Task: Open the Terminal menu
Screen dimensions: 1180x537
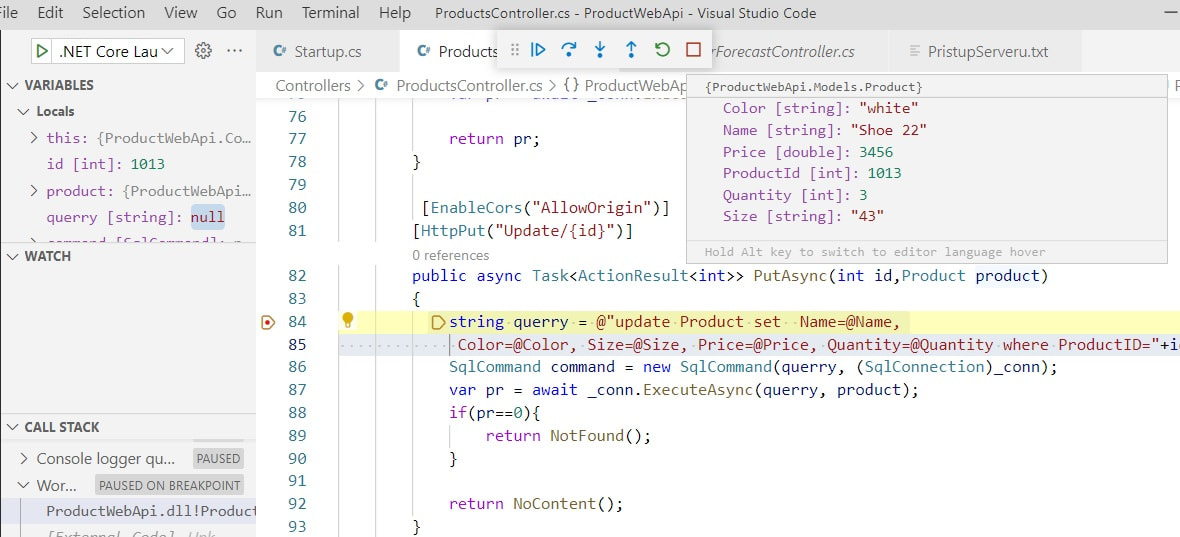Action: point(331,13)
